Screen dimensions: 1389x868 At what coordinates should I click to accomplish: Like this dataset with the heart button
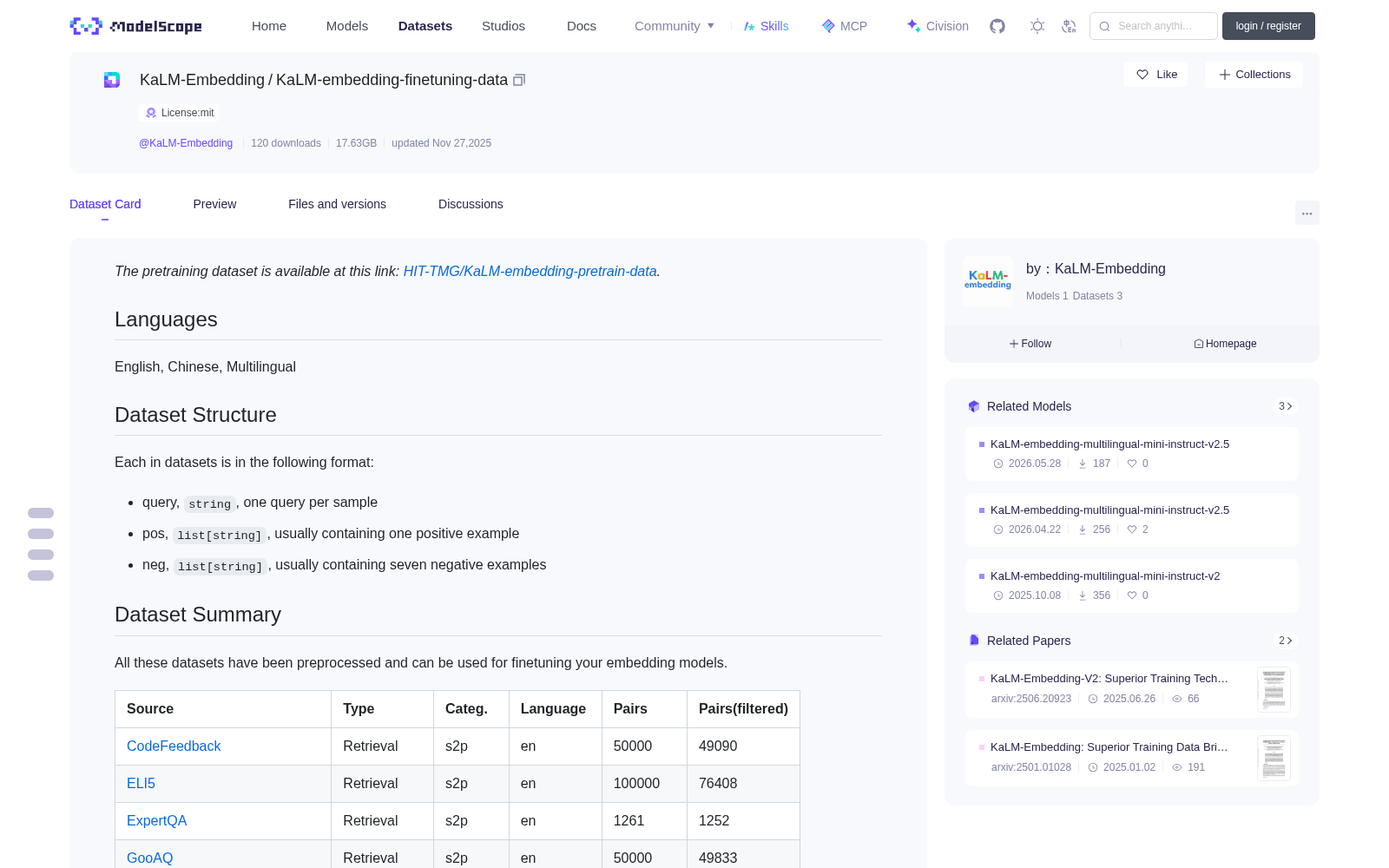pyautogui.click(x=1155, y=75)
